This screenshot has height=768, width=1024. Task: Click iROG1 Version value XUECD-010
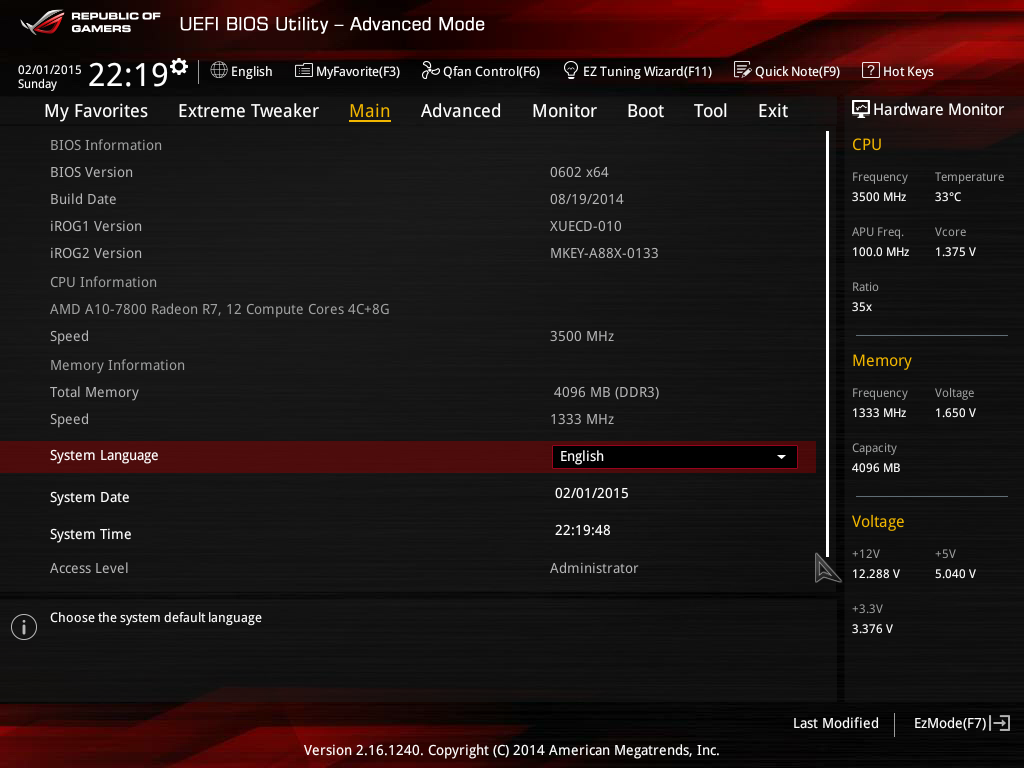(x=585, y=226)
